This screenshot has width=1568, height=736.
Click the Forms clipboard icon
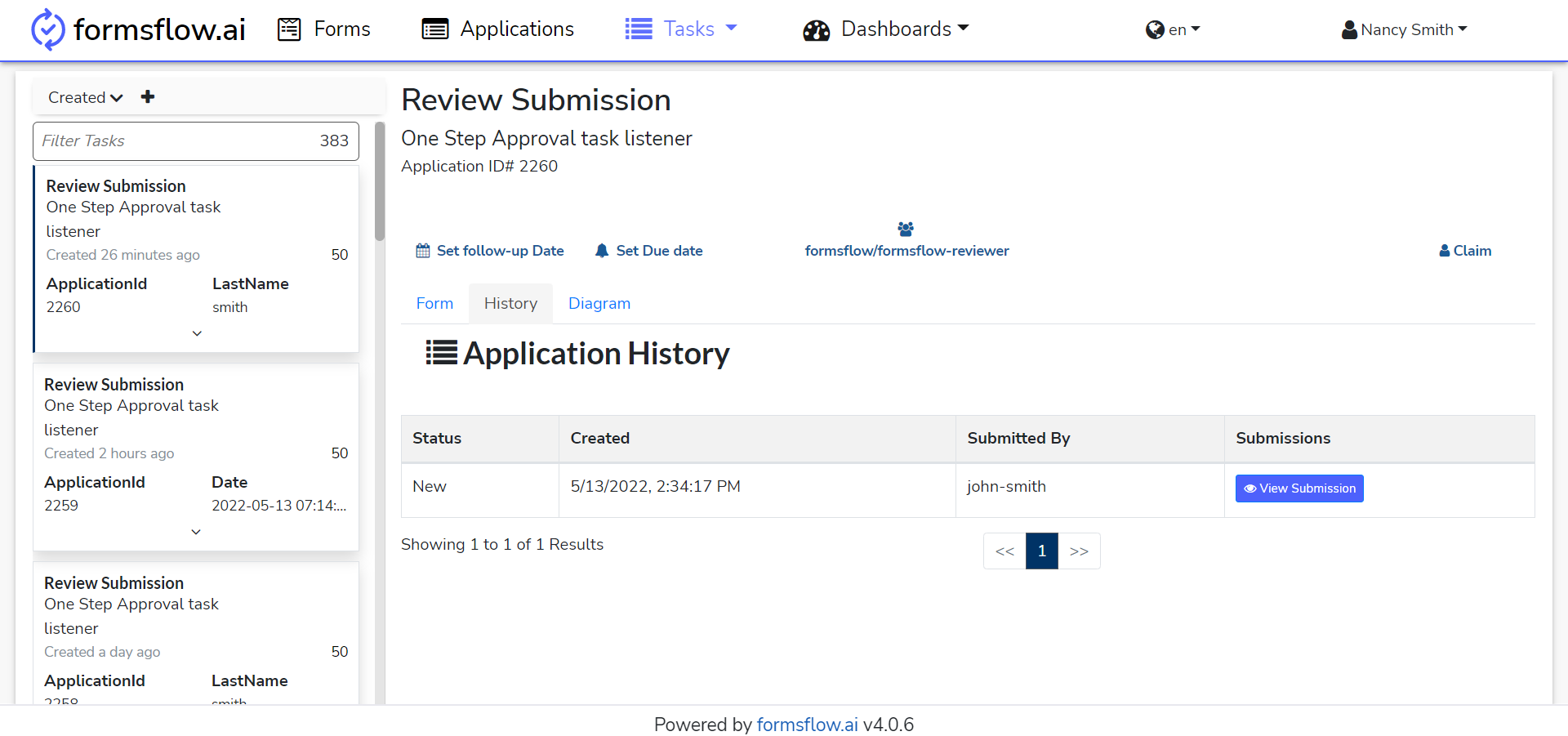click(289, 29)
